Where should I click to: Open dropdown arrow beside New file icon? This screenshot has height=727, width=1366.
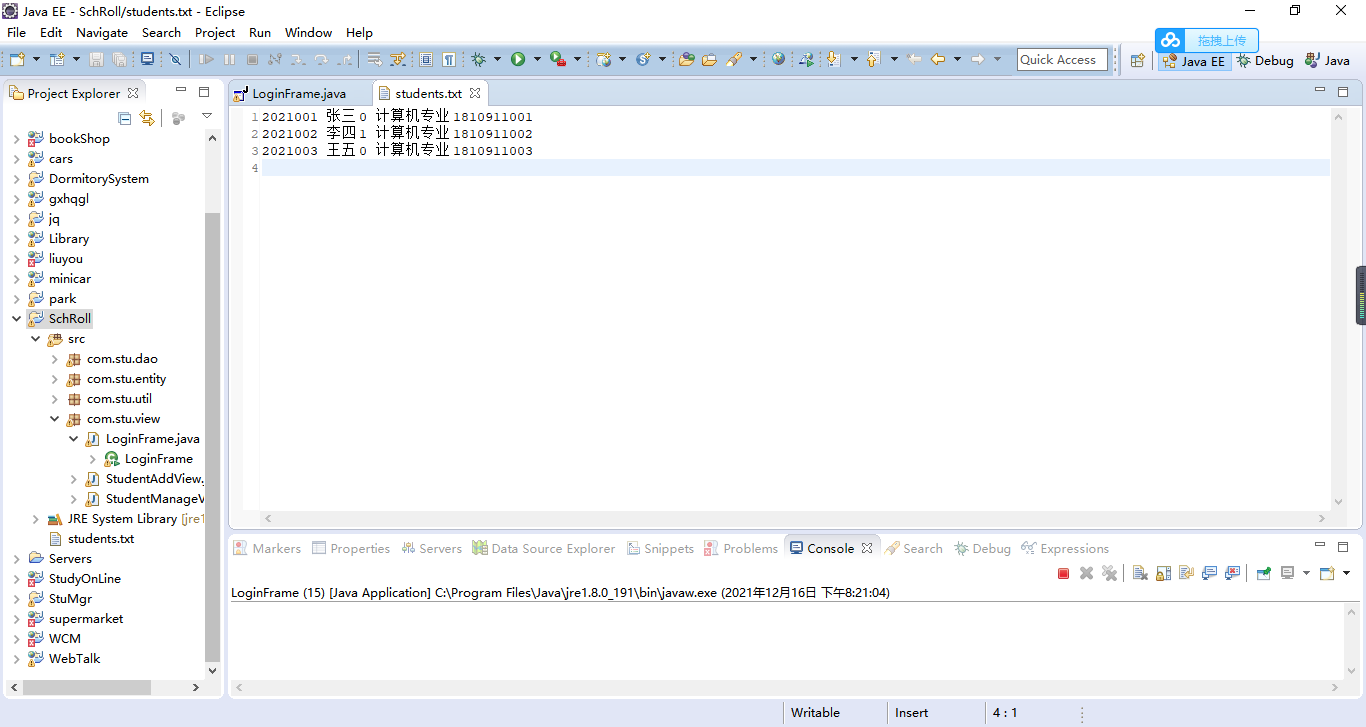coord(36,59)
